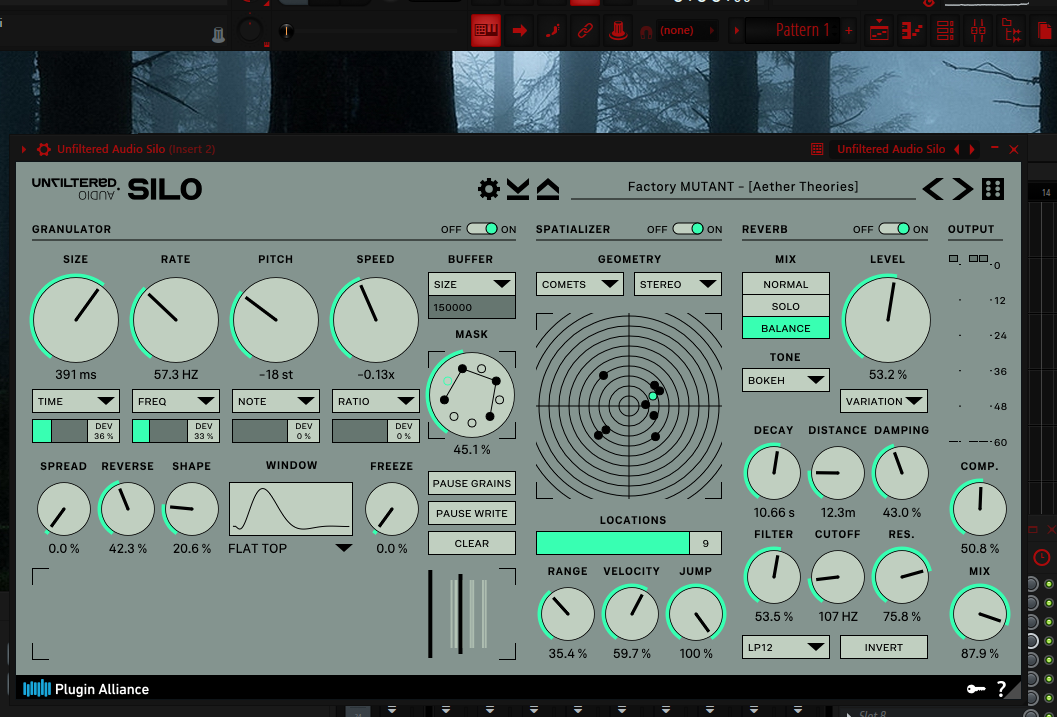
Task: Select NORMAL reverb mix mode
Action: click(x=786, y=284)
